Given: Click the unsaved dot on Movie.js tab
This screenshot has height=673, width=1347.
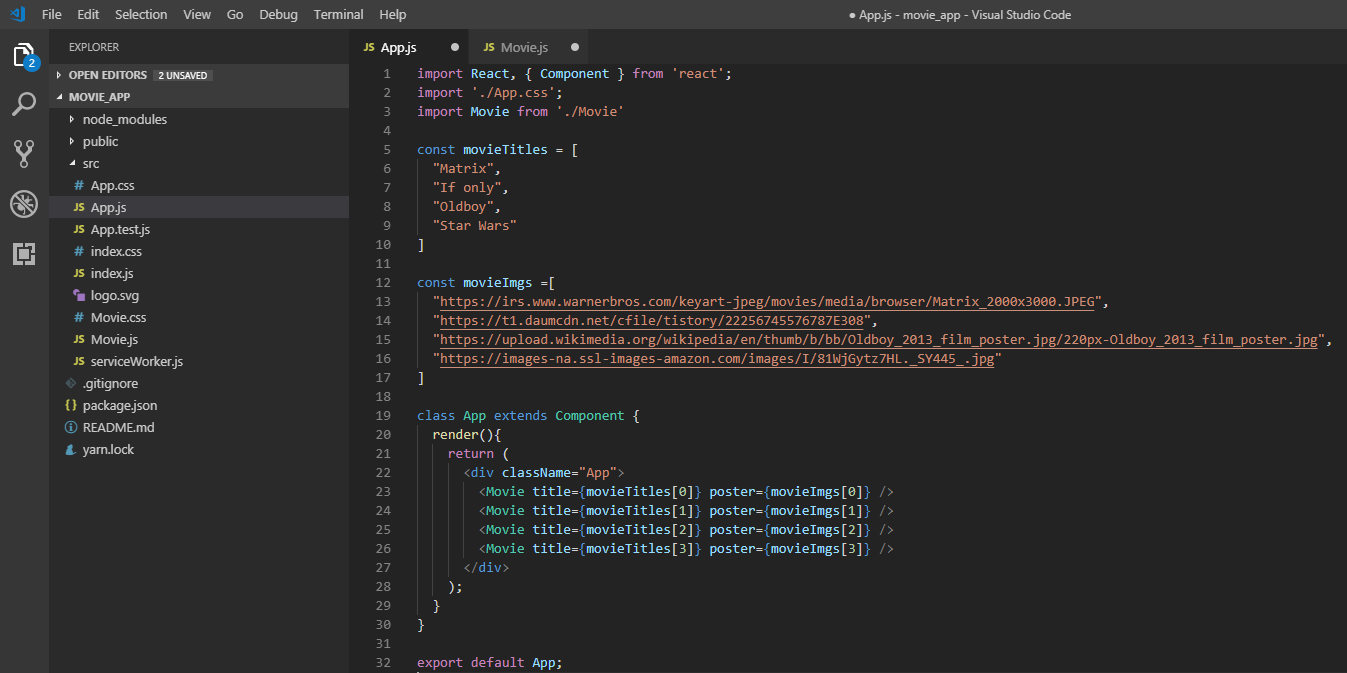Looking at the screenshot, I should (x=574, y=47).
